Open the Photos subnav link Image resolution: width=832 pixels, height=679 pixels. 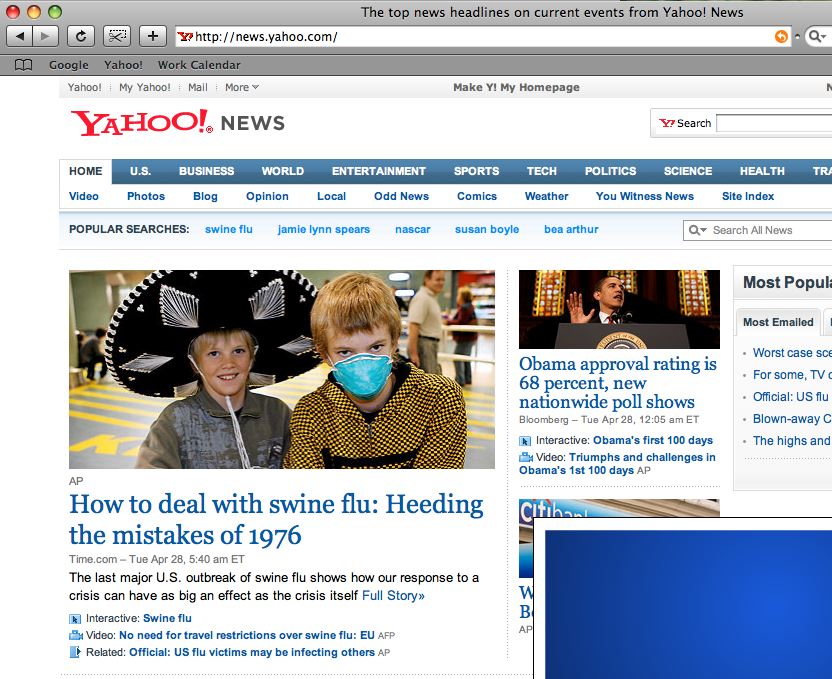click(146, 196)
